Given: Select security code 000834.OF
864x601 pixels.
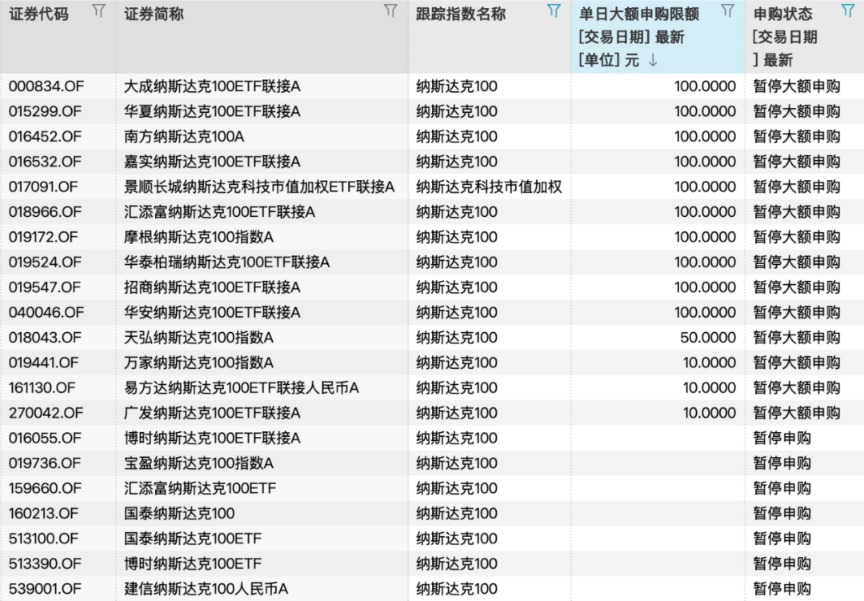Looking at the screenshot, I should point(45,86).
